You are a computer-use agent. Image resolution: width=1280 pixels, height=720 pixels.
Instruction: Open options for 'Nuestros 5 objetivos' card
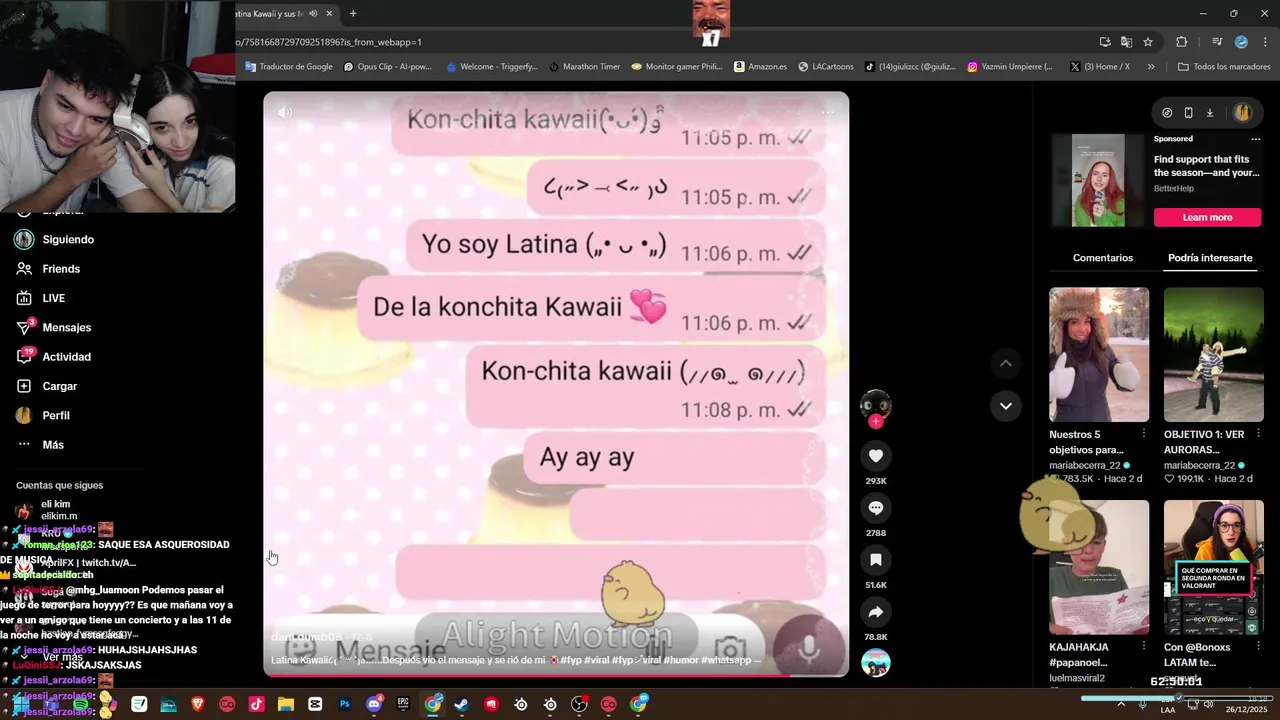coord(1144,434)
